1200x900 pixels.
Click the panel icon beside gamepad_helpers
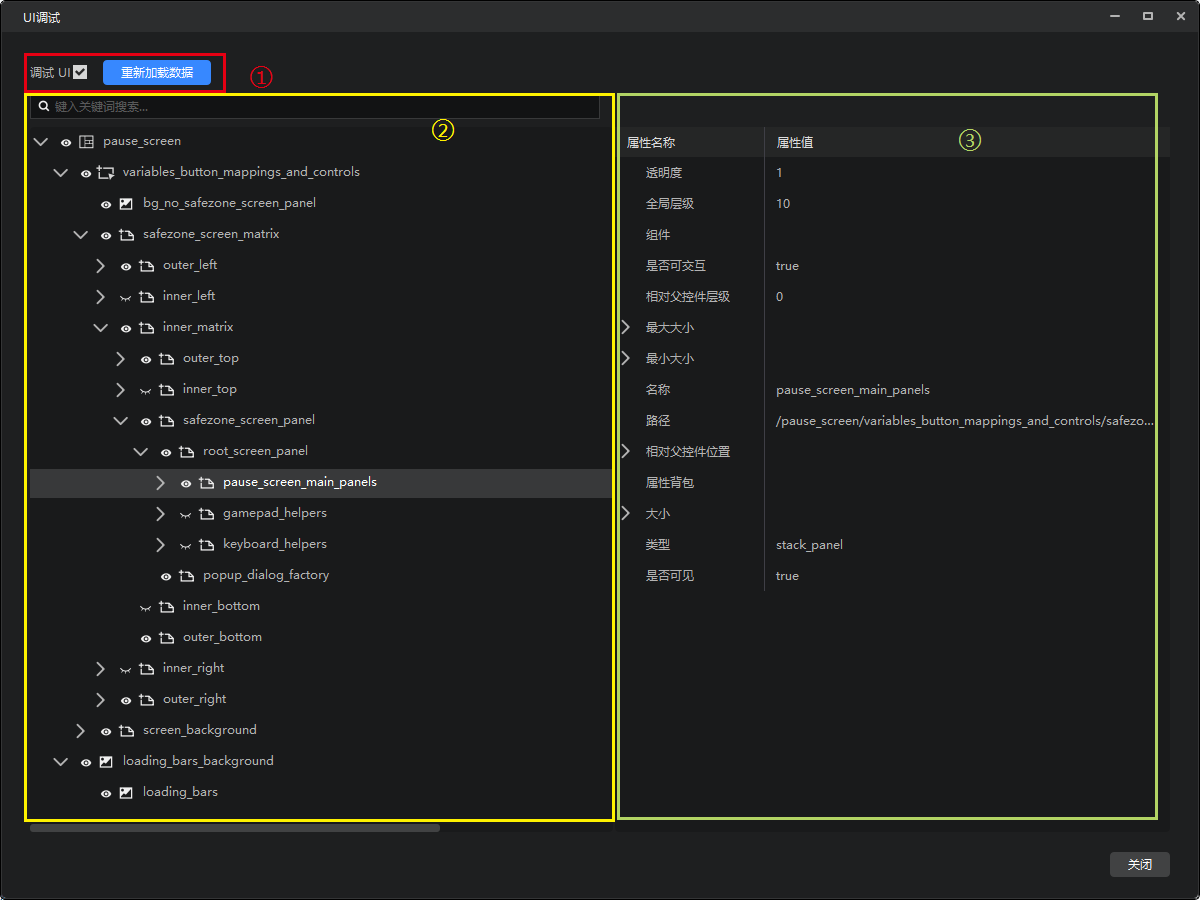(206, 514)
